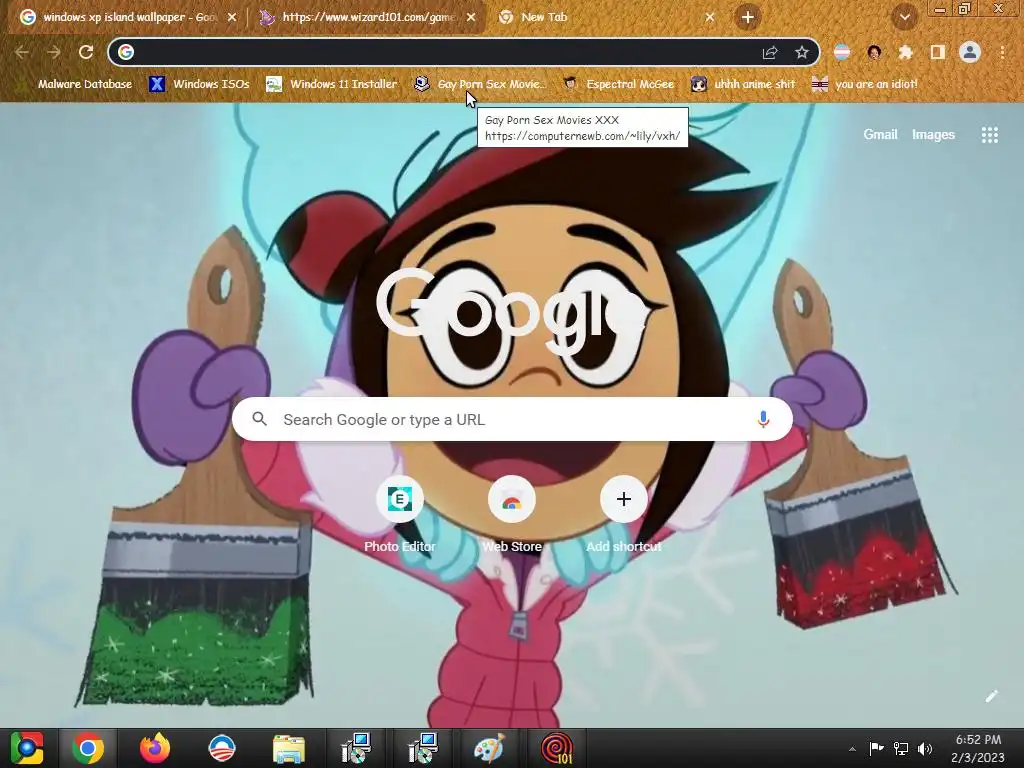Launch Firefox from the taskbar
The width and height of the screenshot is (1024, 768).
(155, 748)
